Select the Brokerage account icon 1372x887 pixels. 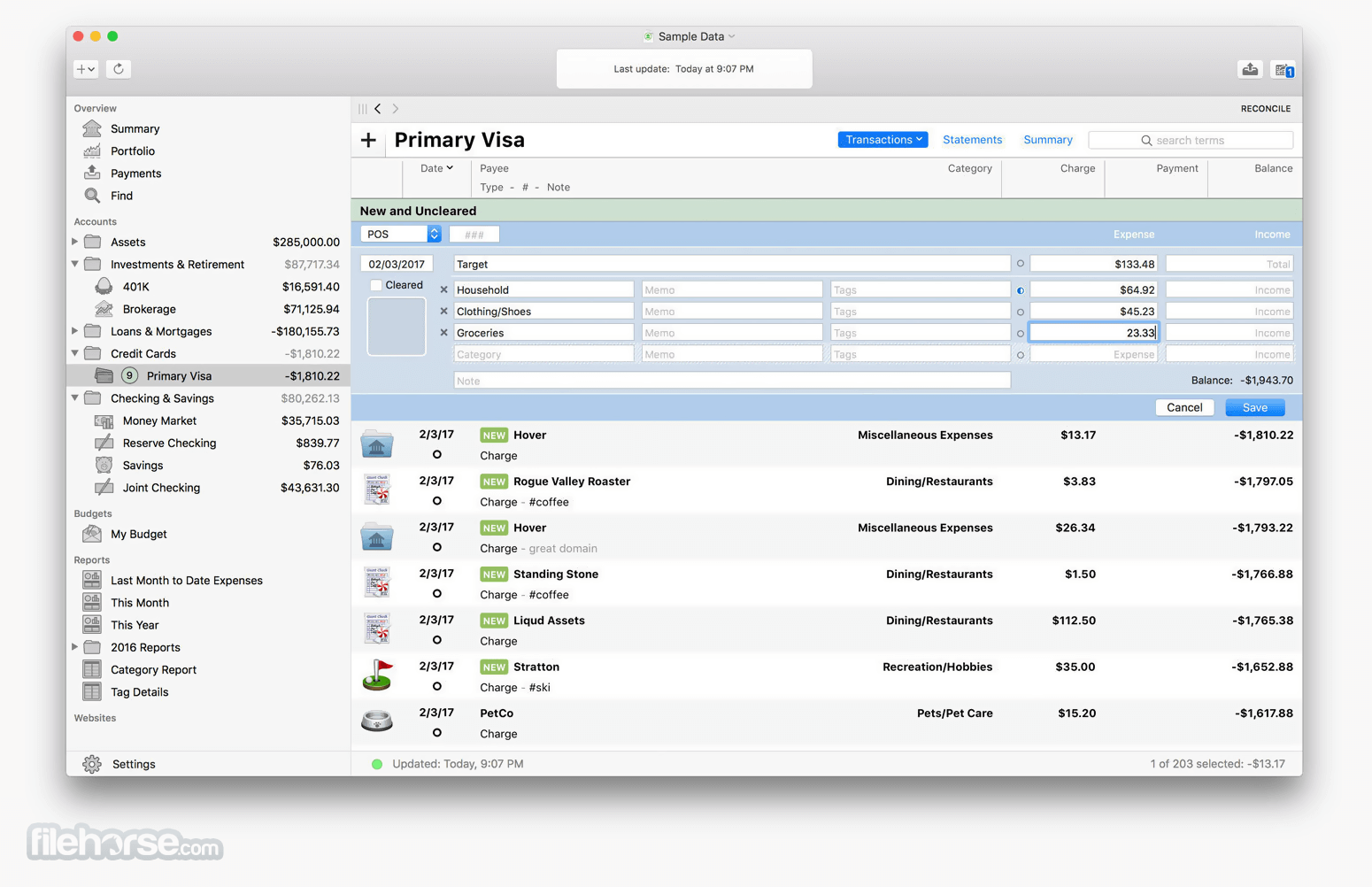[104, 309]
